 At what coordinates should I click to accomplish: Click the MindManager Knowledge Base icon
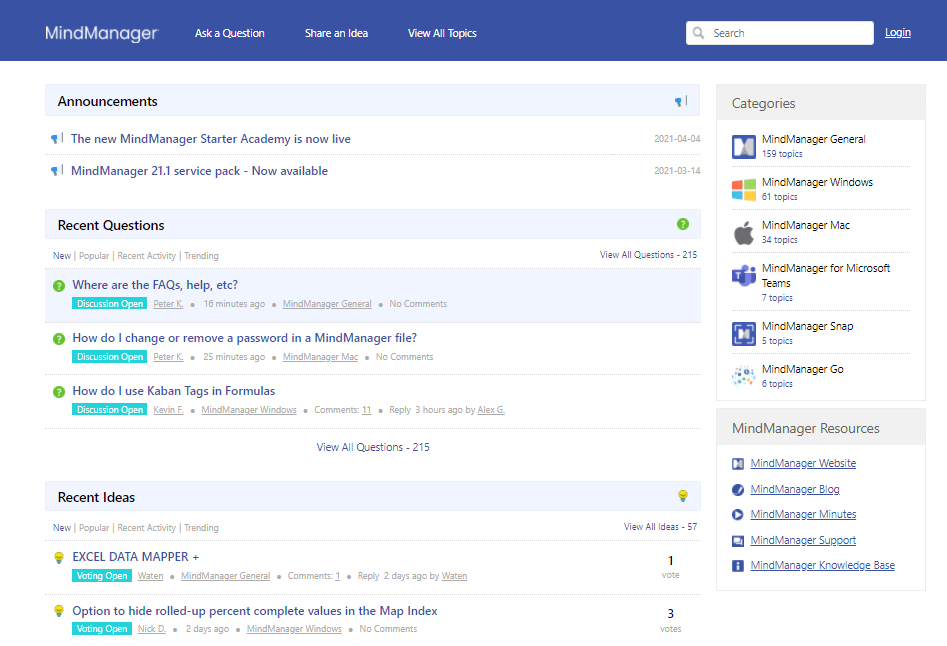[x=739, y=565]
